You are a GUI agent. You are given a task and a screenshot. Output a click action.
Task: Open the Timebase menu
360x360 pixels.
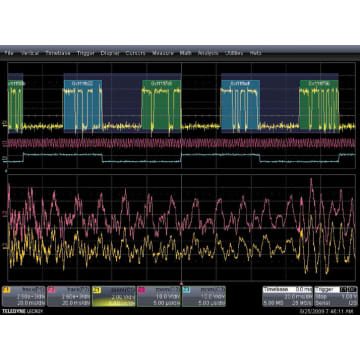pos(58,53)
